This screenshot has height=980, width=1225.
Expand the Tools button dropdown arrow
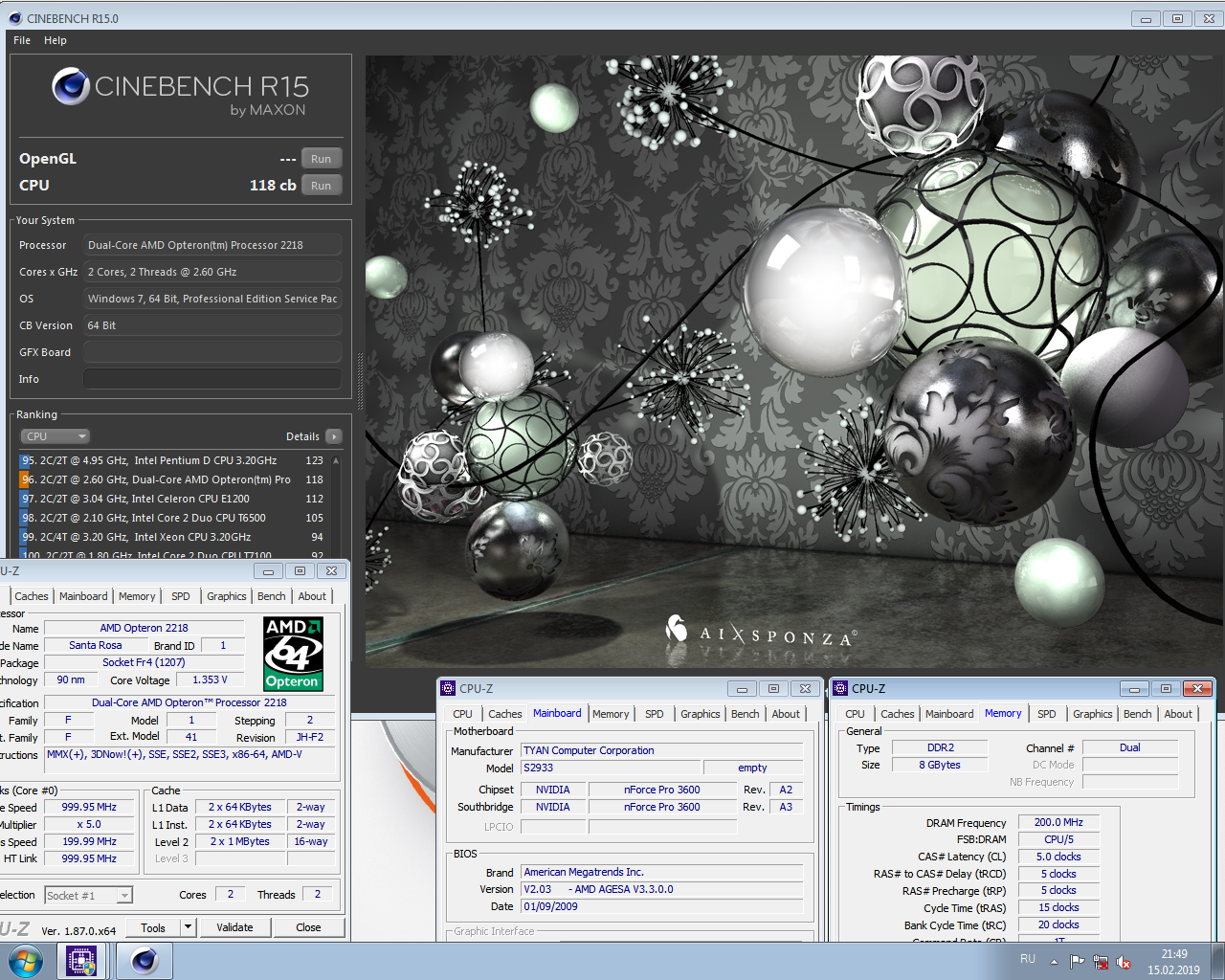188,927
